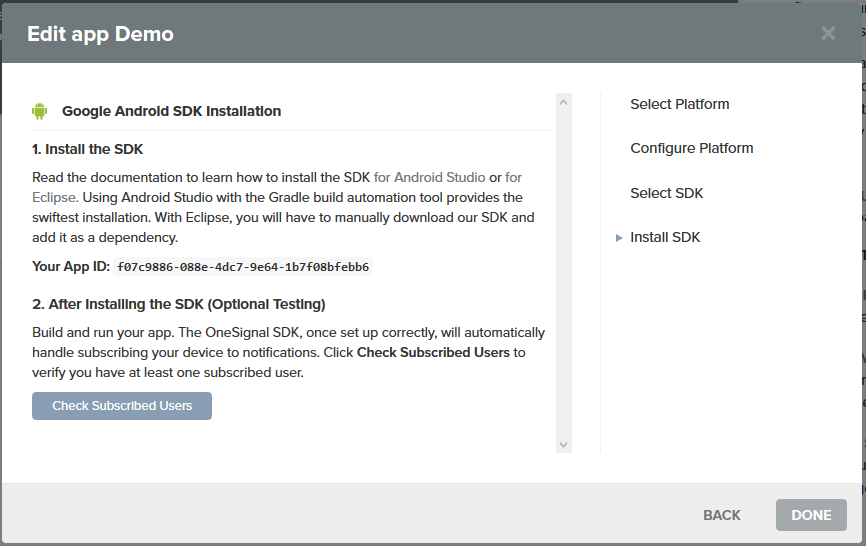Click the arrow marker beside Install SDK
Image resolution: width=866 pixels, height=546 pixels.
coord(620,238)
